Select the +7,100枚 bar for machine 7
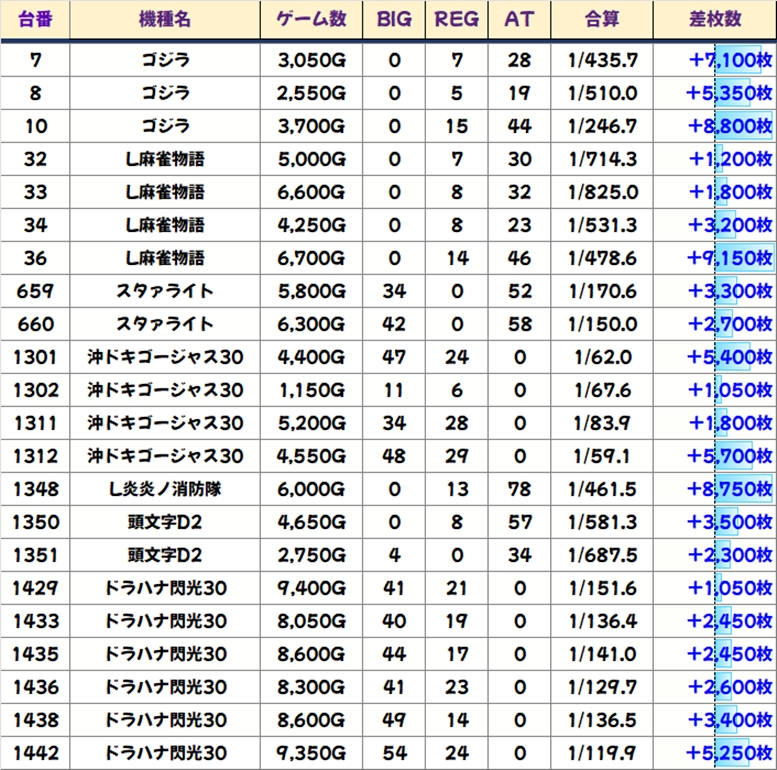Screen dimensions: 777x770 pos(738,60)
